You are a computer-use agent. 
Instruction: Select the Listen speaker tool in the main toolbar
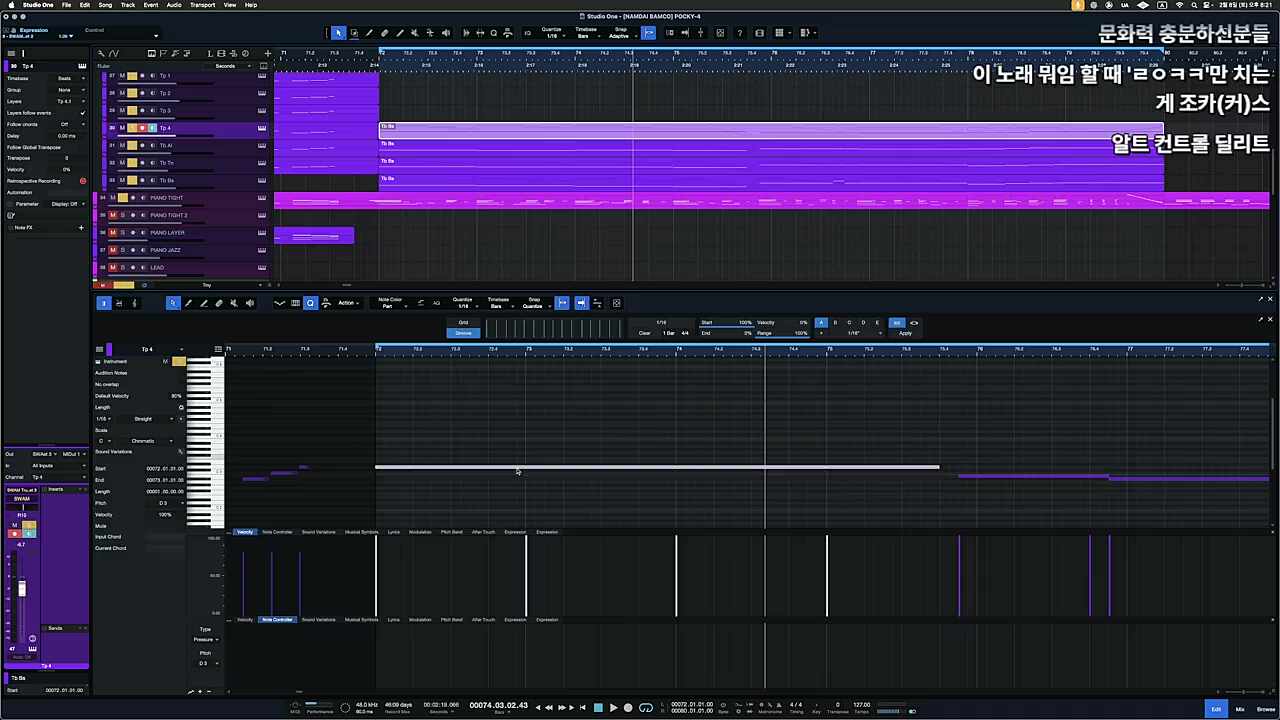[446, 33]
